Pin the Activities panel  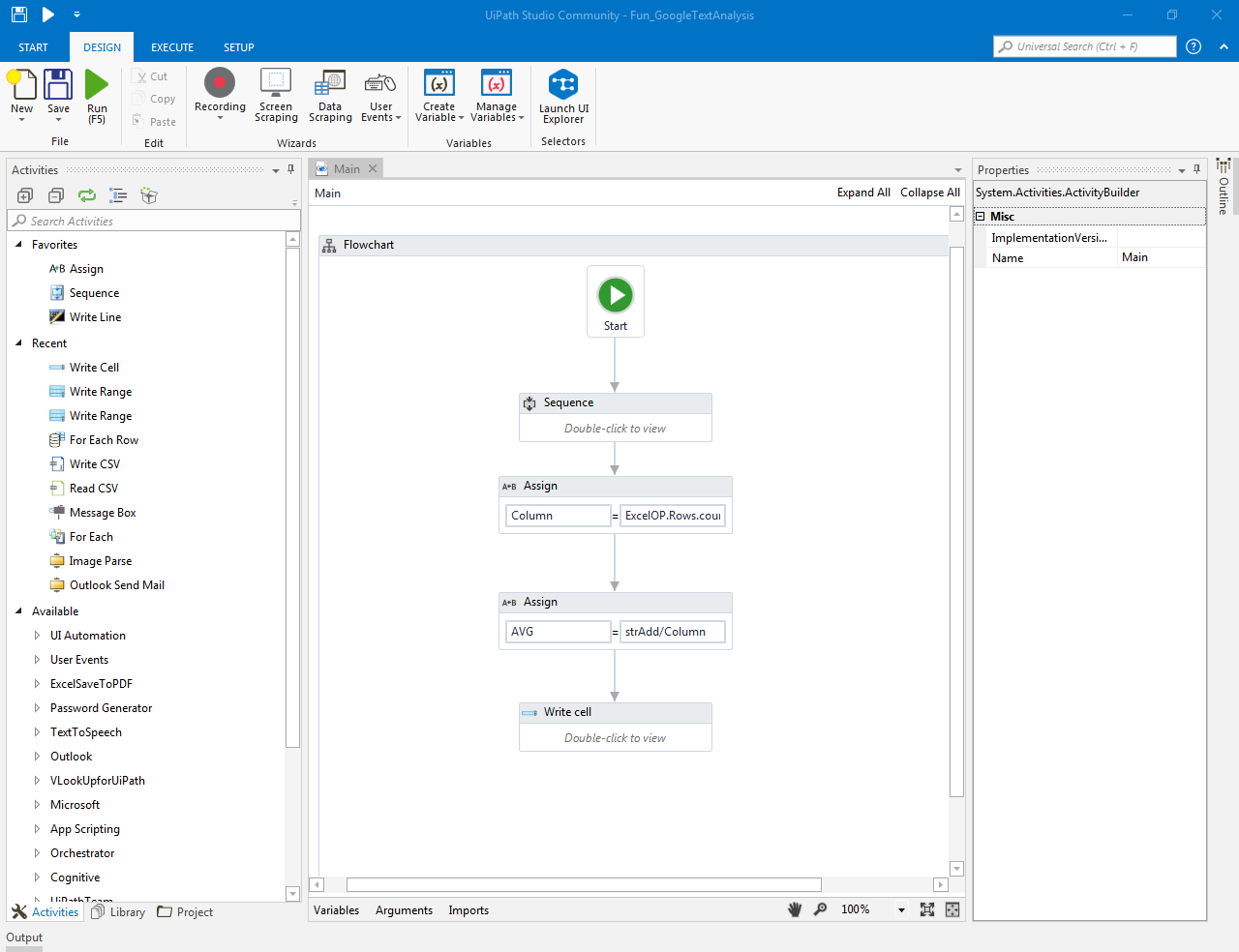pyautogui.click(x=290, y=169)
